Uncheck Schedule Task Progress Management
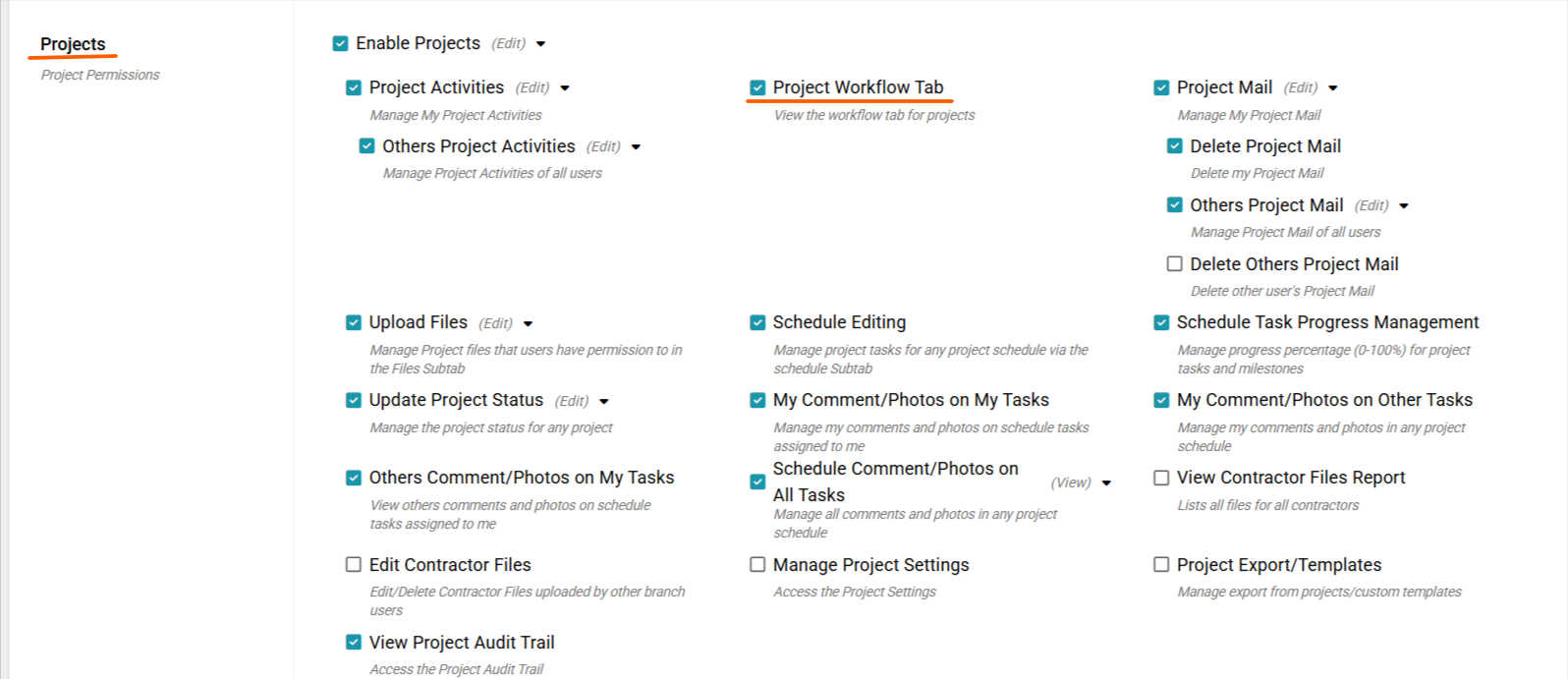This screenshot has width=1568, height=679. click(x=1161, y=323)
